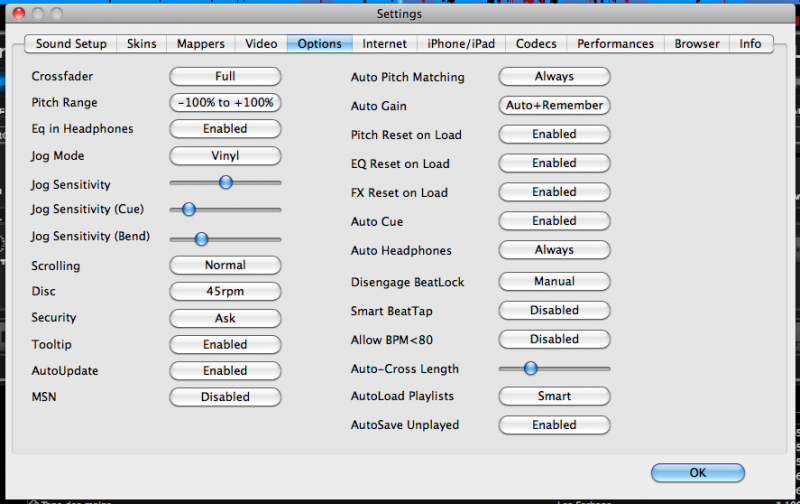Click the Jog Sensitivity (Cue) slider handle

188,209
